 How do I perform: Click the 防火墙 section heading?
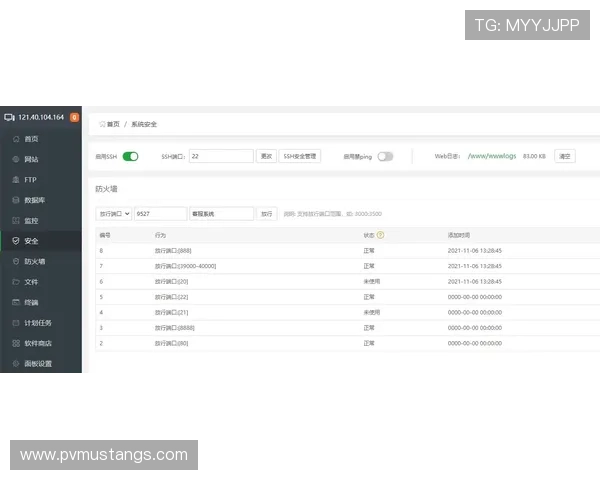(x=106, y=189)
